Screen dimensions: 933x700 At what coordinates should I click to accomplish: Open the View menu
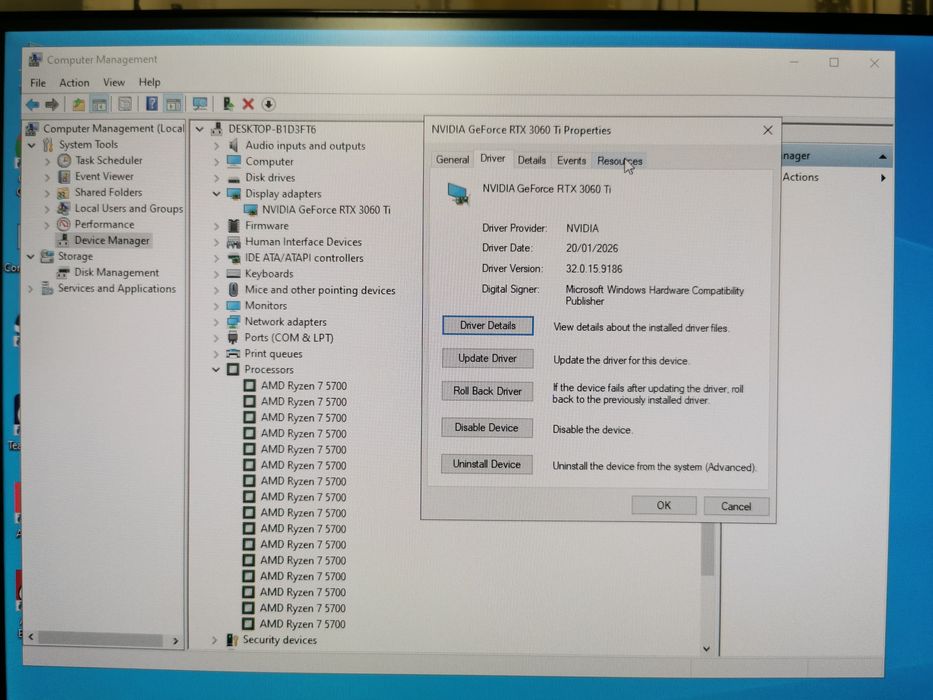(x=114, y=83)
